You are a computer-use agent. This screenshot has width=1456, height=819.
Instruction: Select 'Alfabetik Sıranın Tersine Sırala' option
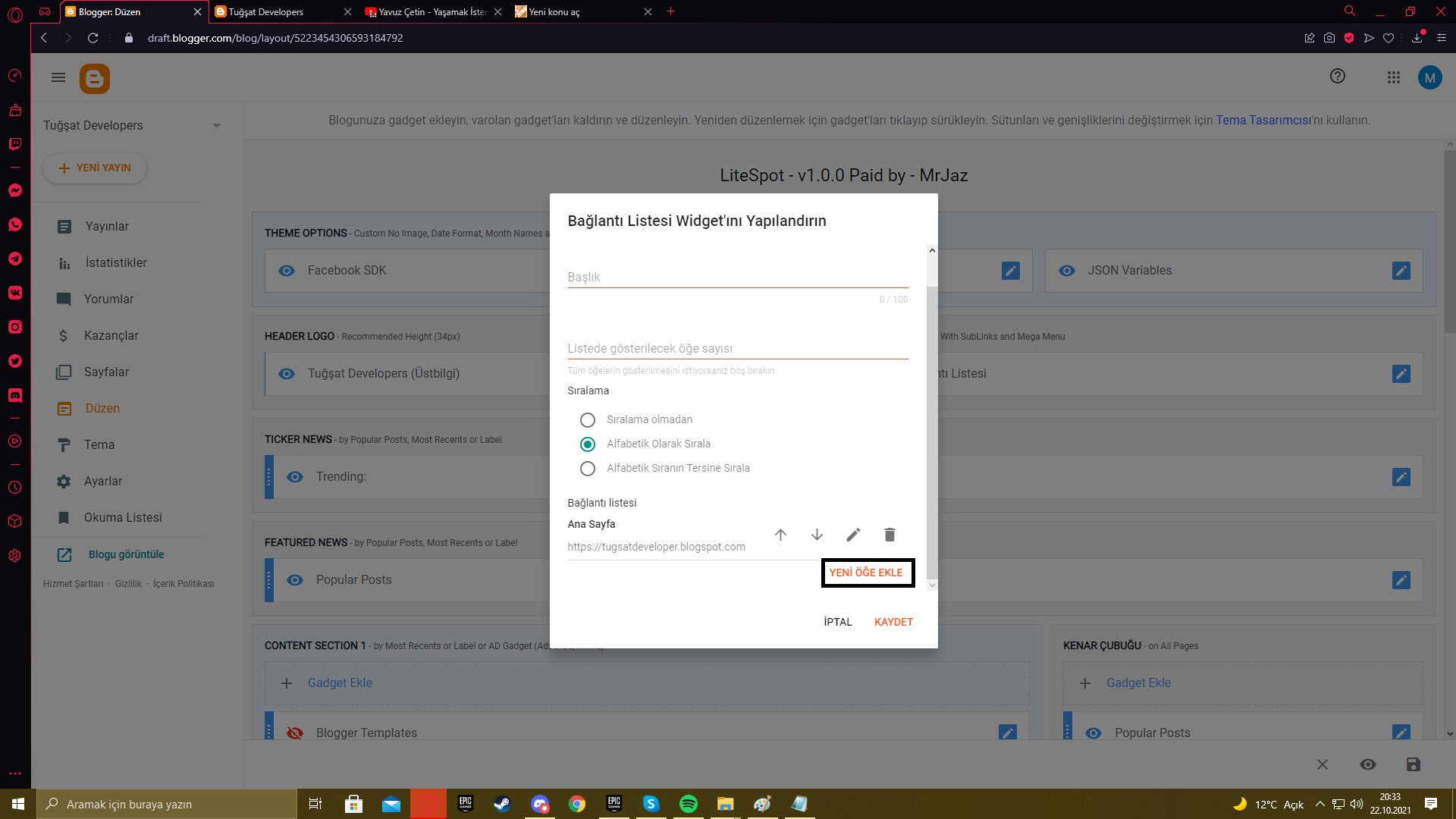[x=587, y=468]
